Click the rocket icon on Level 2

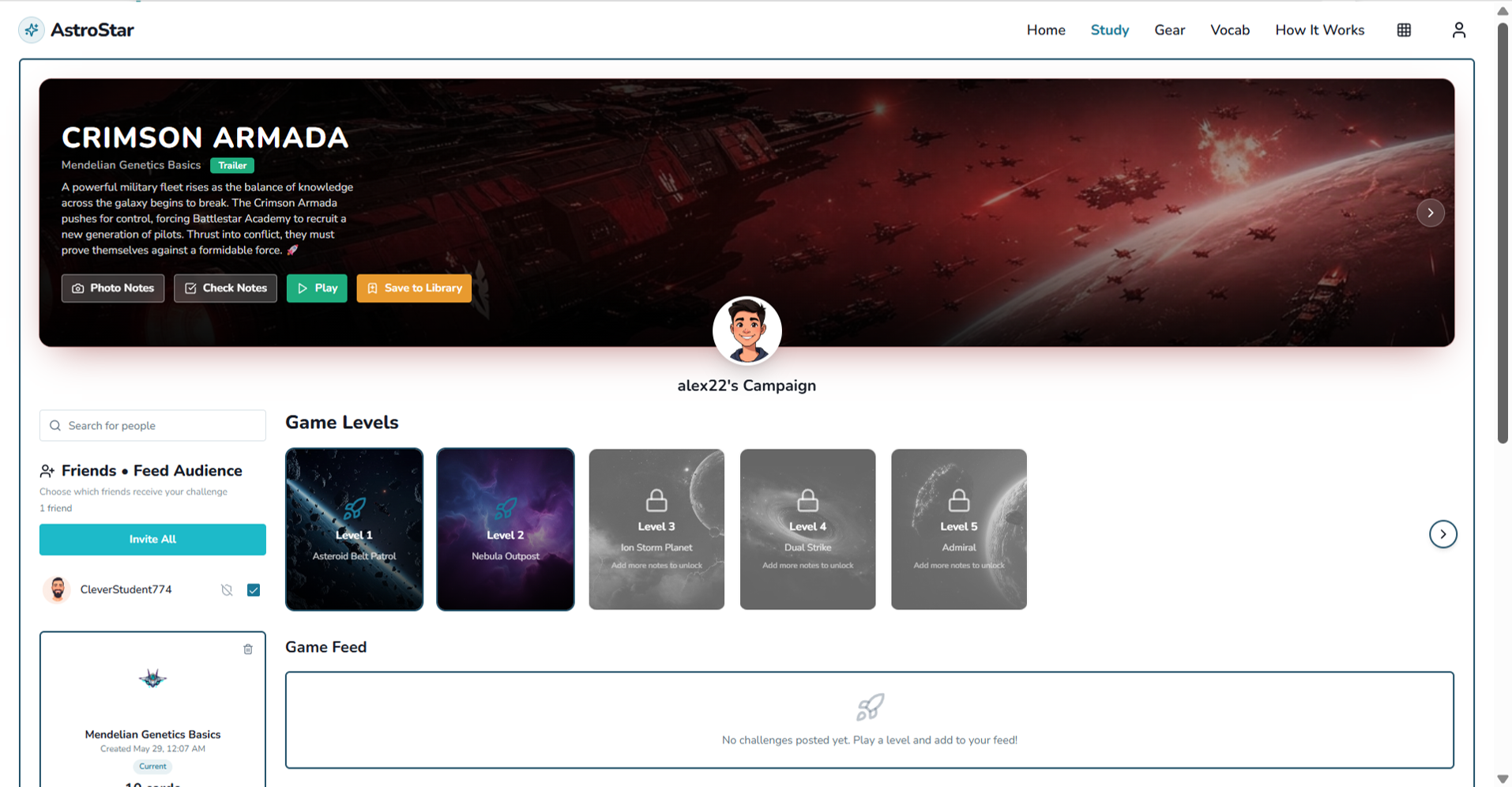[506, 510]
